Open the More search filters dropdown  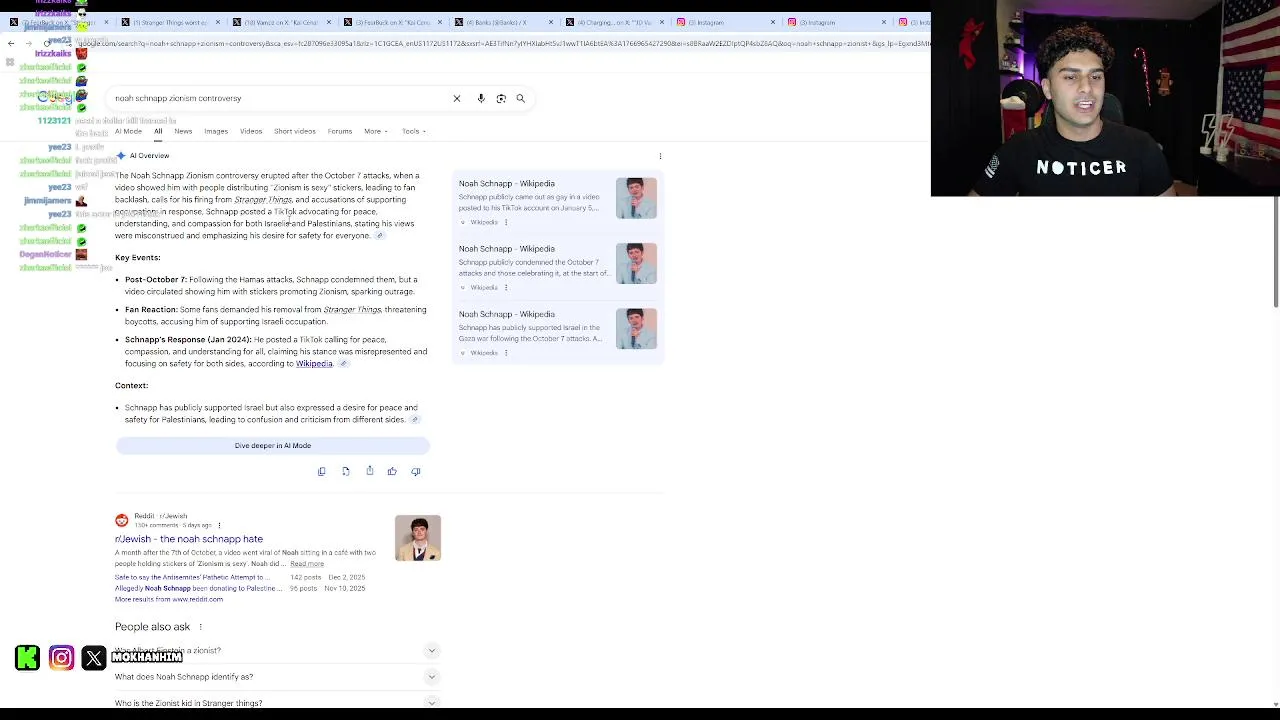pos(375,131)
